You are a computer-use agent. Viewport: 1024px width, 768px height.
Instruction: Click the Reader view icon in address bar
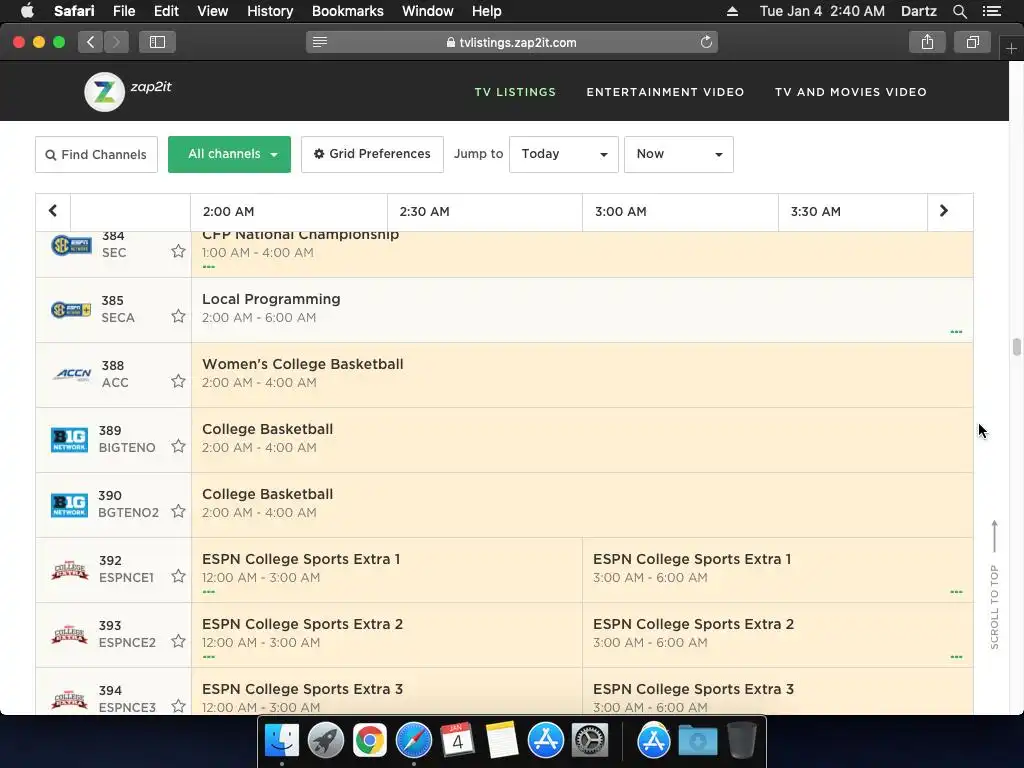click(319, 42)
